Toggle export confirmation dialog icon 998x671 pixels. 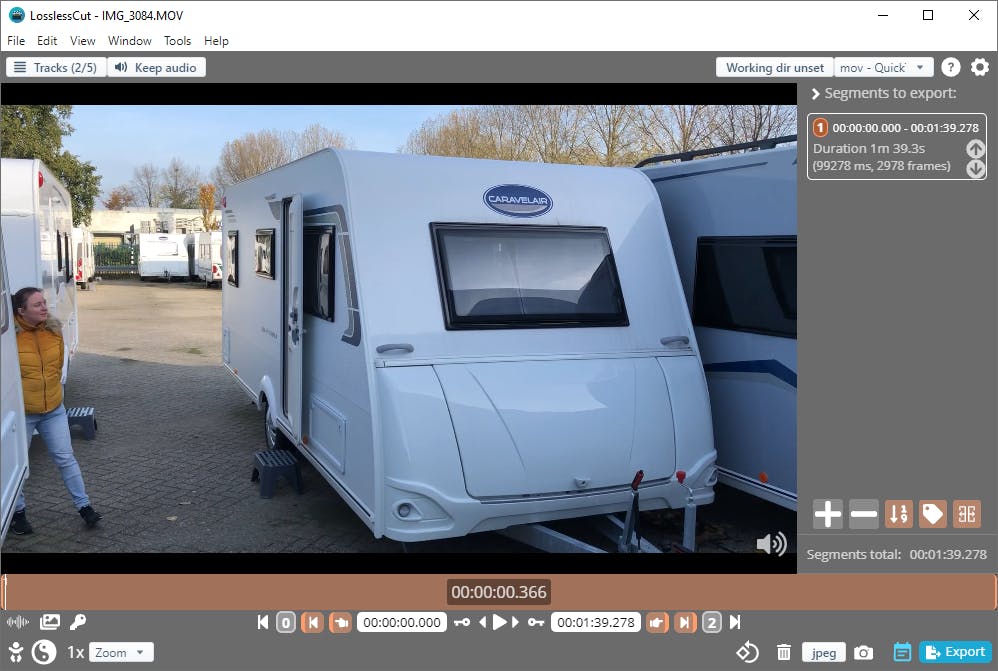pos(902,652)
